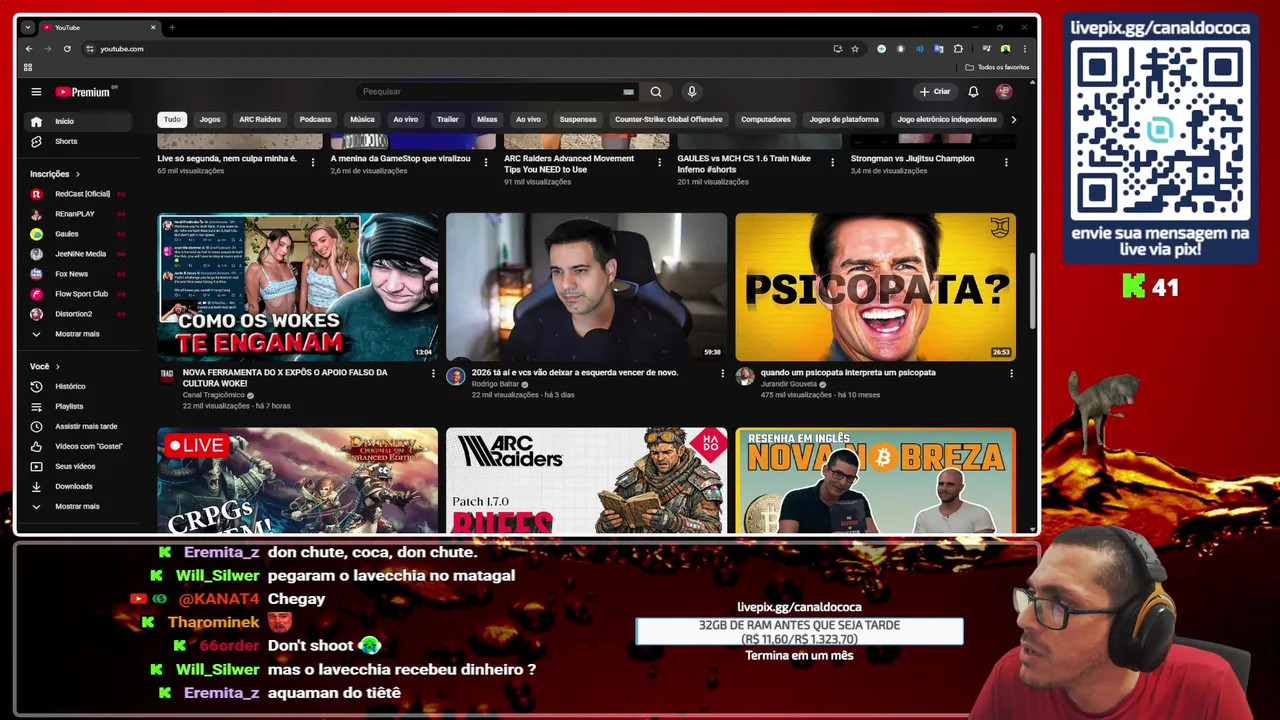This screenshot has height=720, width=1280.
Task: Select the Mixes filter chip
Action: pyautogui.click(x=487, y=119)
